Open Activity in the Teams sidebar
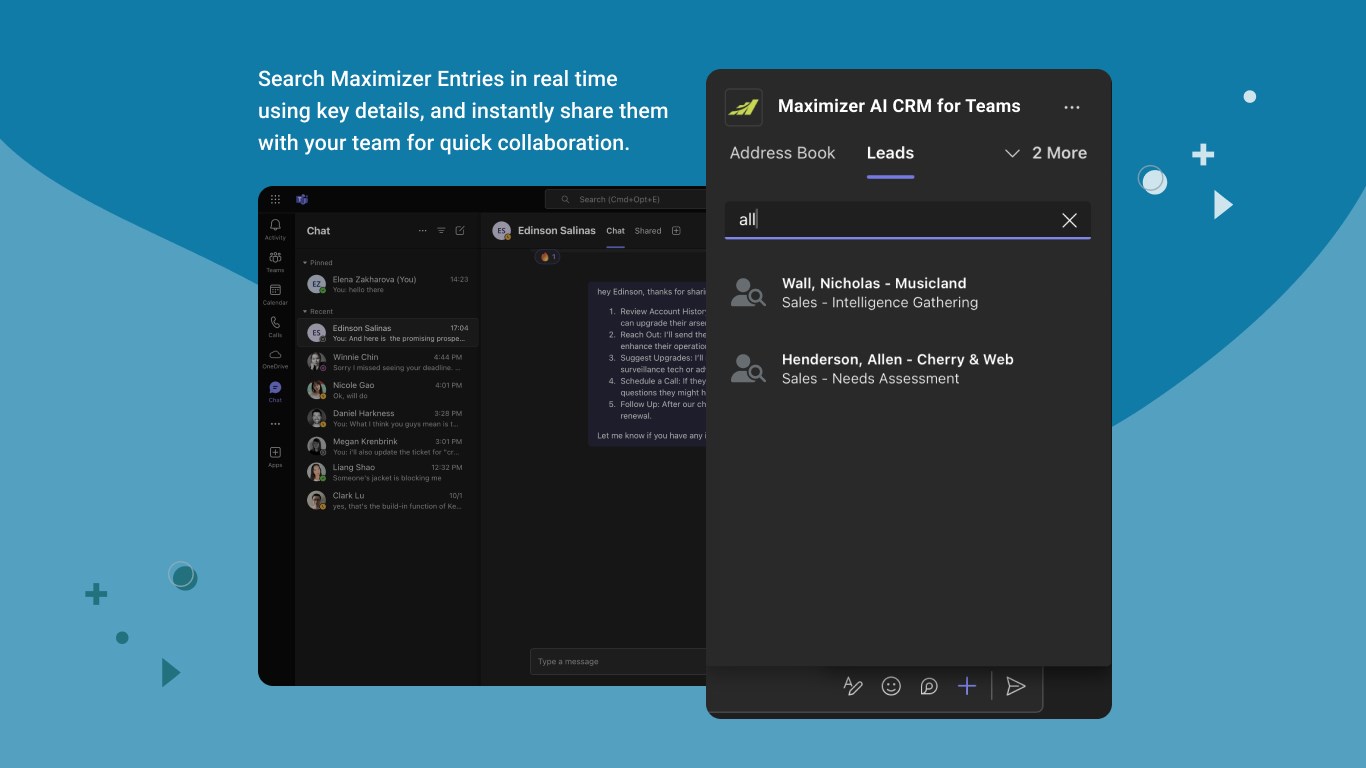The width and height of the screenshot is (1366, 768). tap(275, 229)
